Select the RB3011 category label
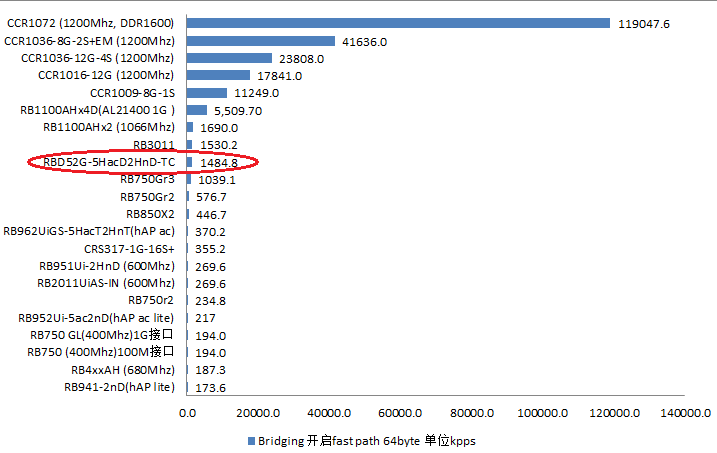The height and width of the screenshot is (453, 717). 154,145
